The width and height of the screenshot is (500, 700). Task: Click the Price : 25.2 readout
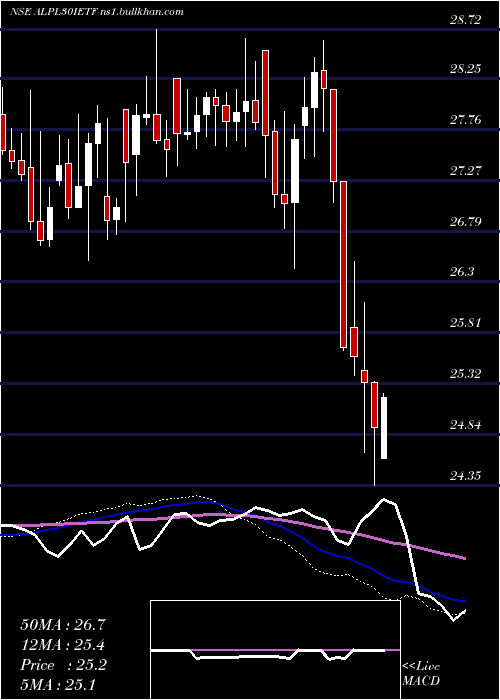point(63,665)
